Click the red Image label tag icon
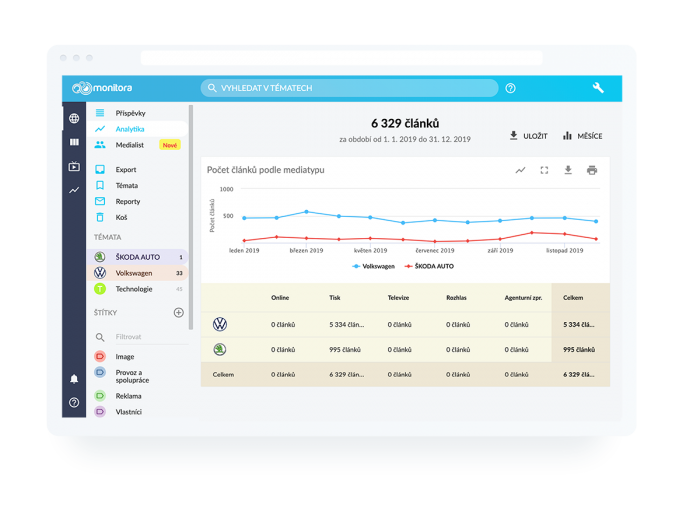The height and width of the screenshot is (511, 700). (100, 356)
